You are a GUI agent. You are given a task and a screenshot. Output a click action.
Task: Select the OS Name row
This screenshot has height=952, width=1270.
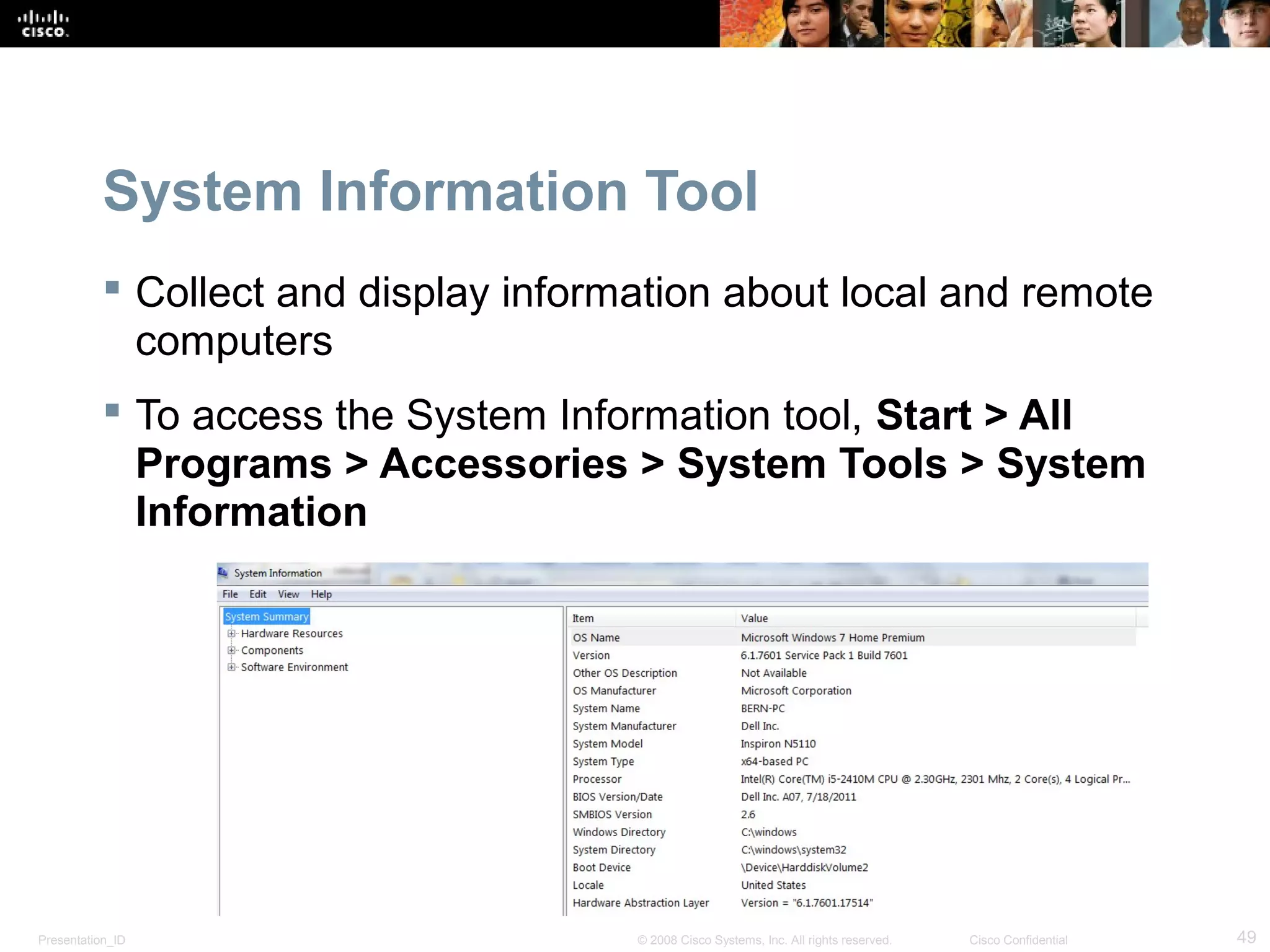(x=852, y=637)
